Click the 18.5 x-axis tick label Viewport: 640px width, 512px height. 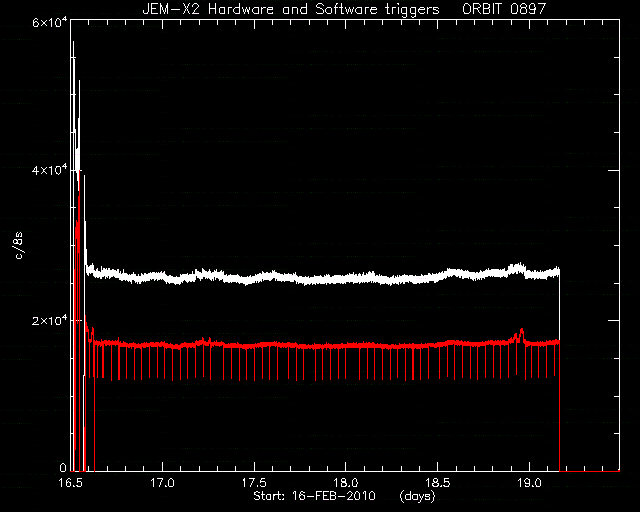(438, 483)
